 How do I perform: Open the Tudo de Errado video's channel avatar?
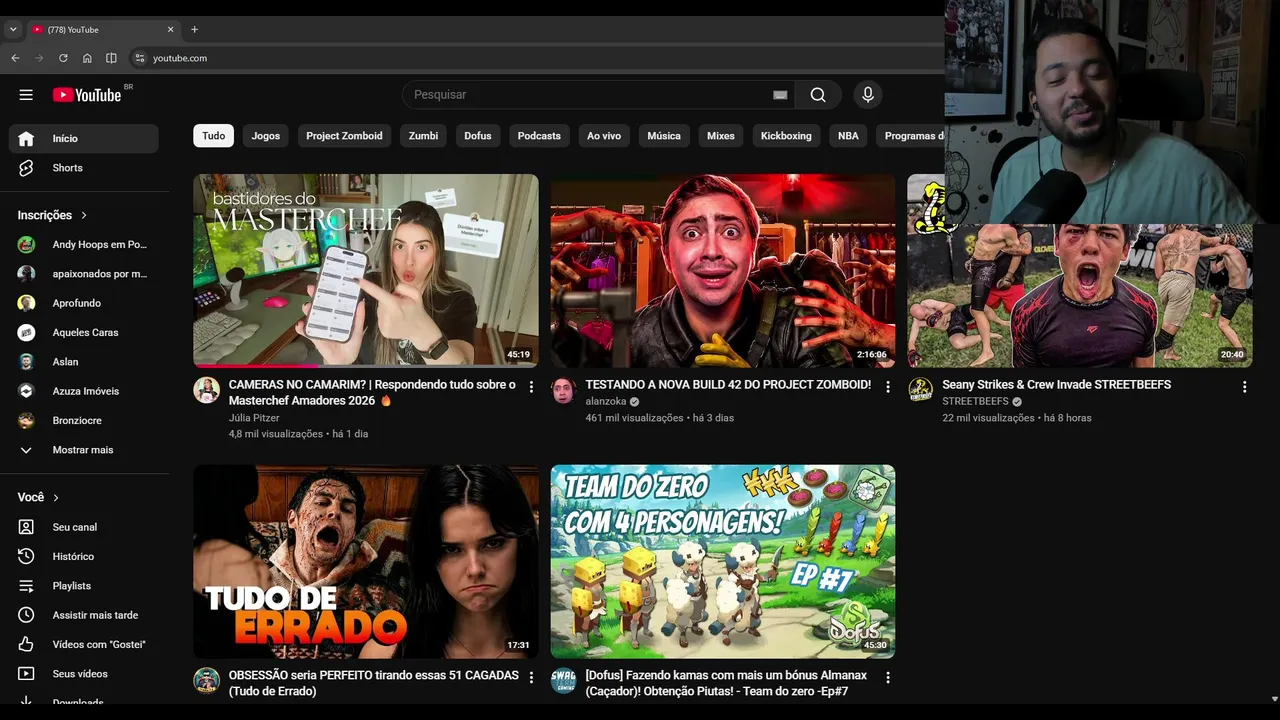pyautogui.click(x=206, y=681)
